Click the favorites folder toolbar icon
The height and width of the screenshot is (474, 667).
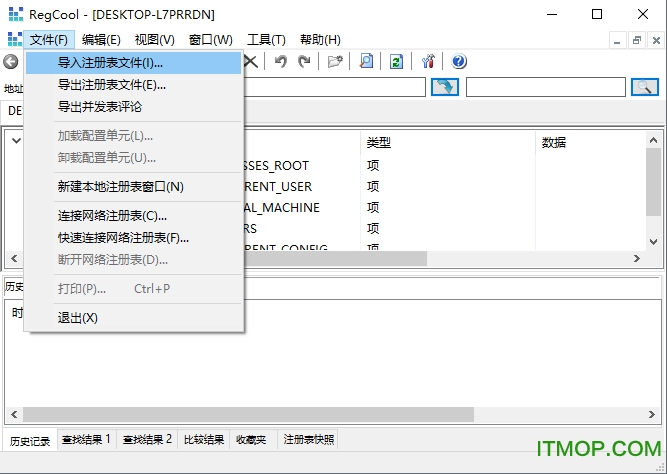pyautogui.click(x=335, y=62)
